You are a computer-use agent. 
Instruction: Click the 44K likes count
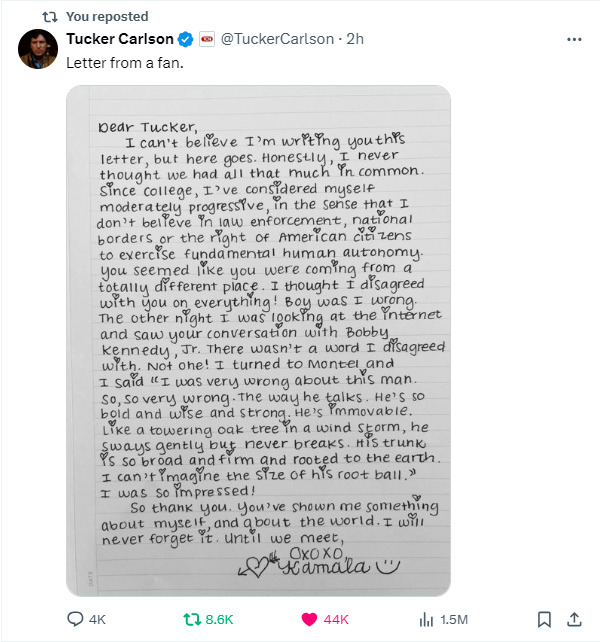(x=336, y=619)
